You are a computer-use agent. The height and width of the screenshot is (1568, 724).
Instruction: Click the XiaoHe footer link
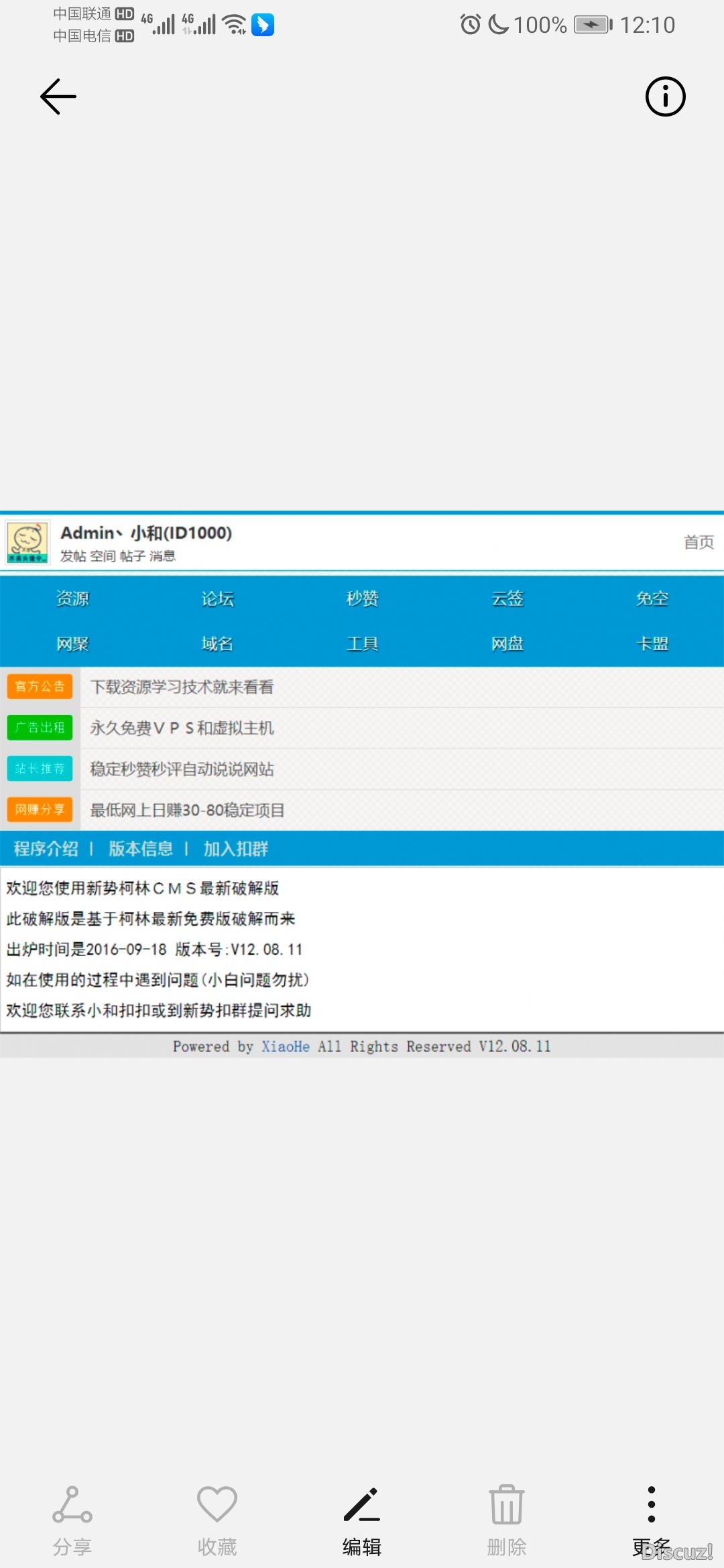(285, 1047)
